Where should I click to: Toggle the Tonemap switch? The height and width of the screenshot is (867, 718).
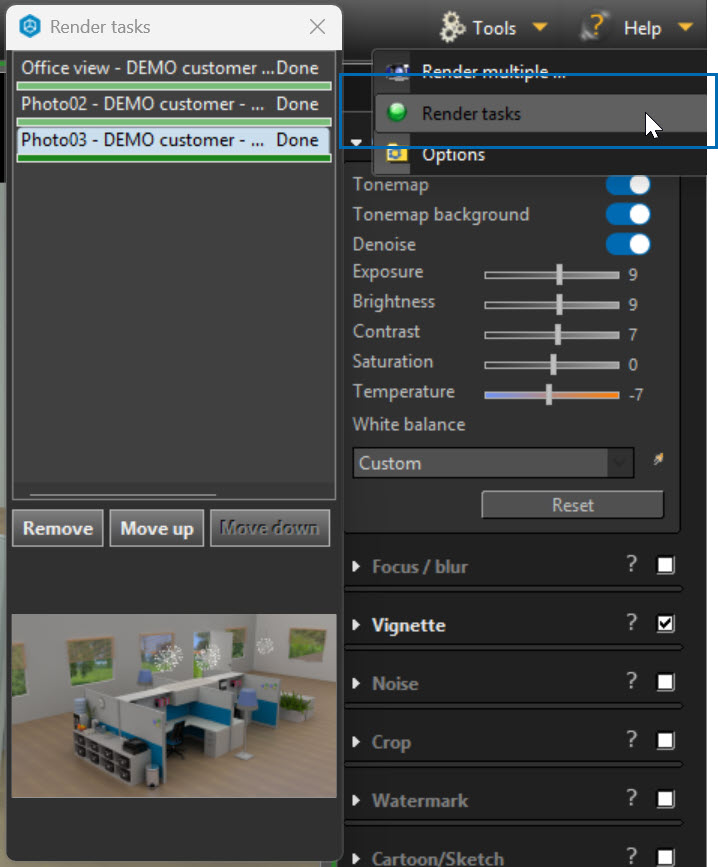point(628,185)
